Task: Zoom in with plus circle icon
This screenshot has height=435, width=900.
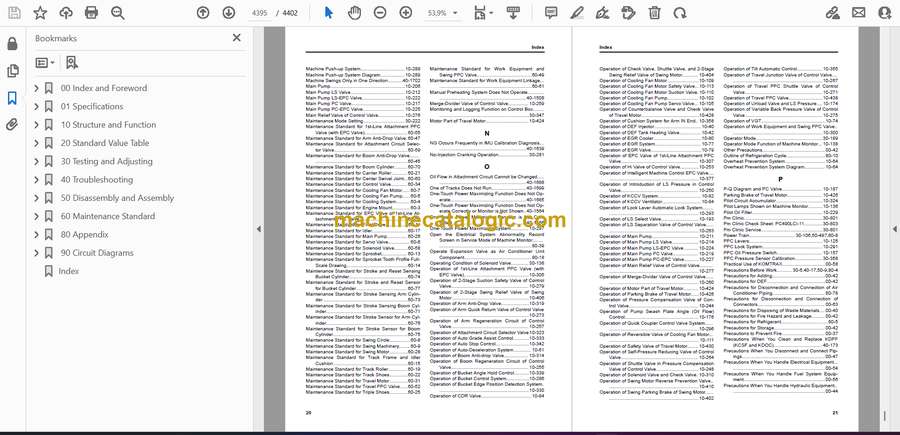Action: pyautogui.click(x=406, y=13)
